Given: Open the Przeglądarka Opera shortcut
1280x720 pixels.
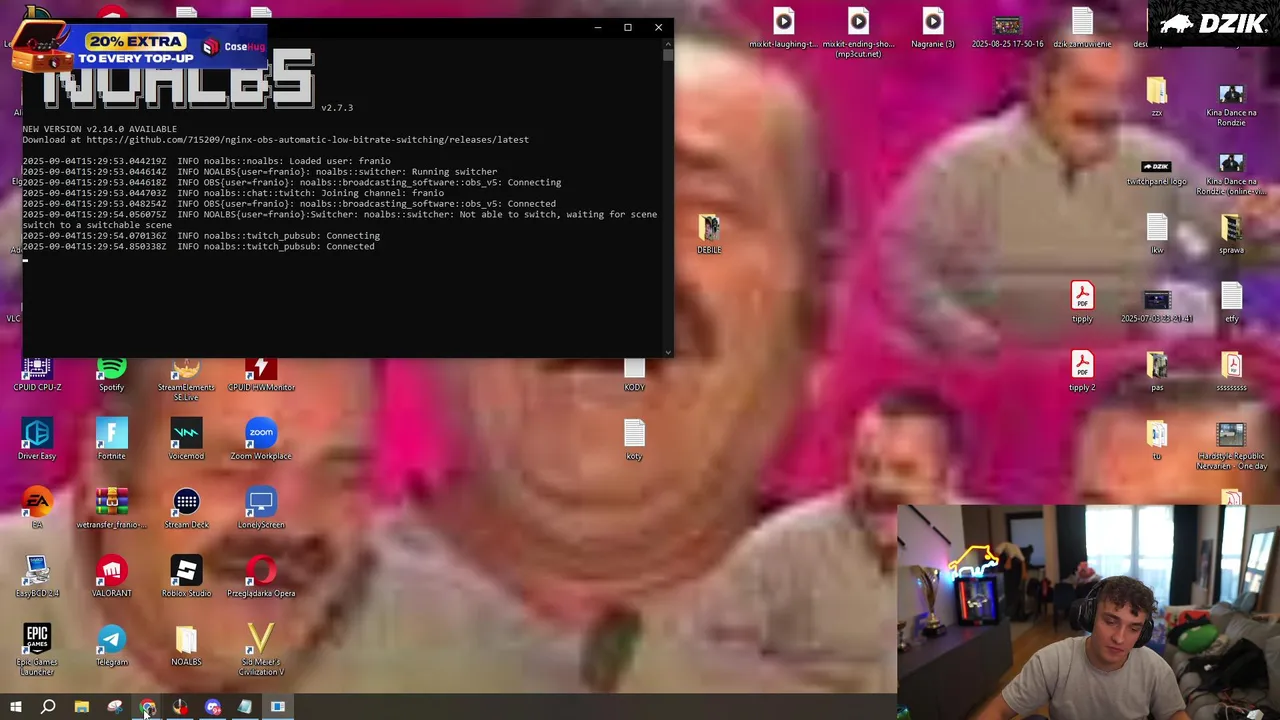Looking at the screenshot, I should point(261,576).
